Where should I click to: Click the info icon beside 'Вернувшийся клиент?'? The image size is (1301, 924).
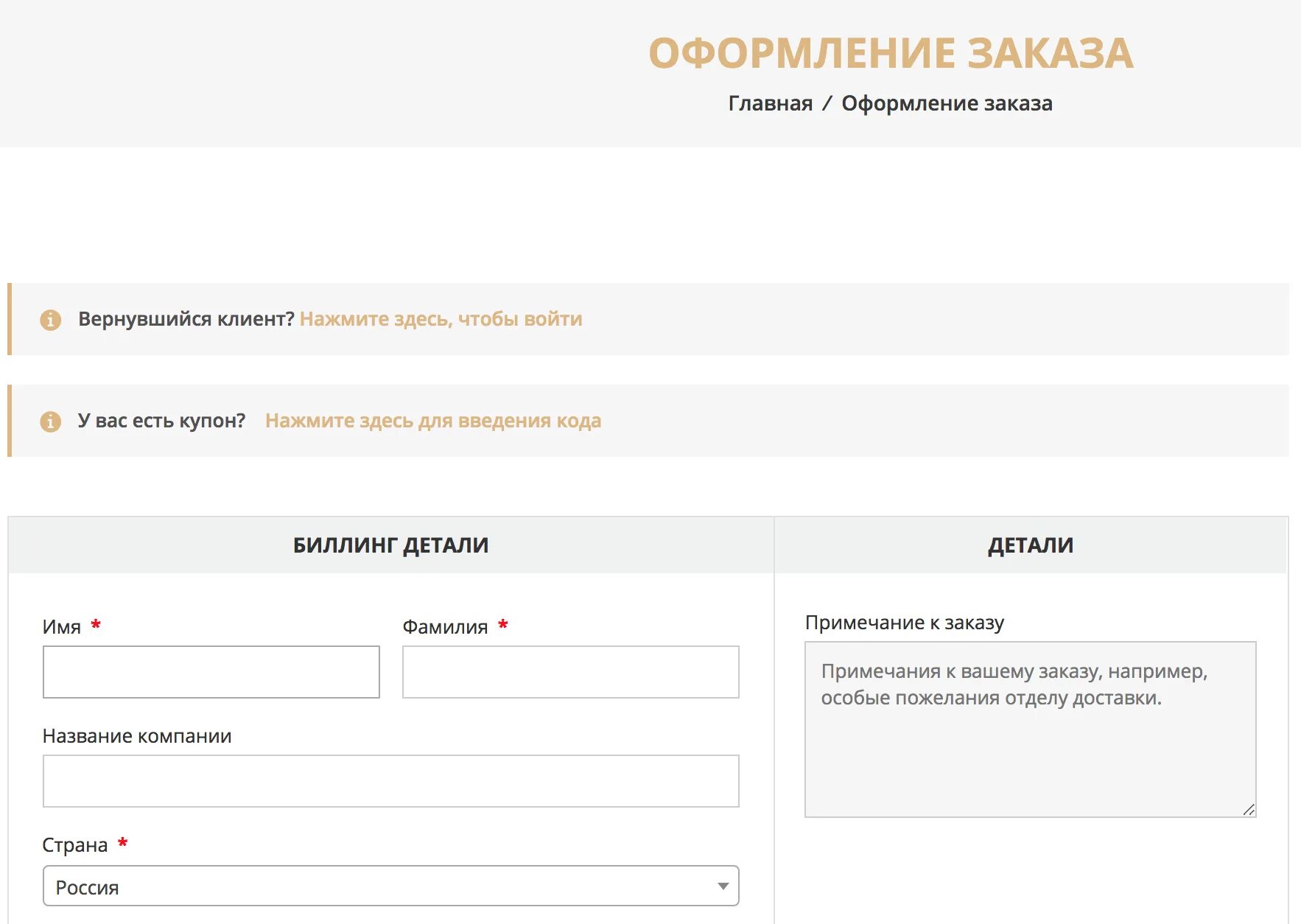coord(50,320)
